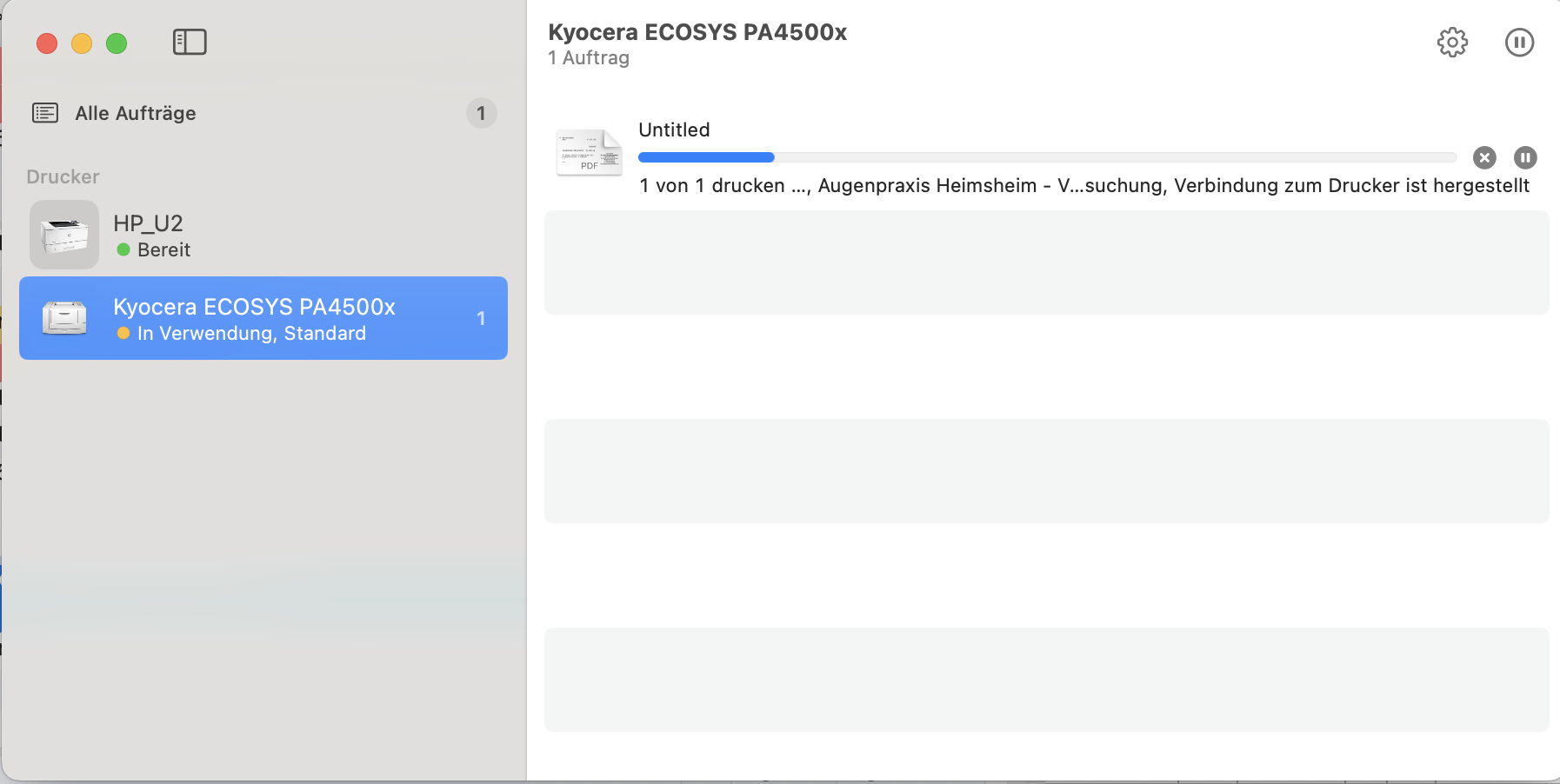Cancel the Untitled print job

tap(1484, 157)
